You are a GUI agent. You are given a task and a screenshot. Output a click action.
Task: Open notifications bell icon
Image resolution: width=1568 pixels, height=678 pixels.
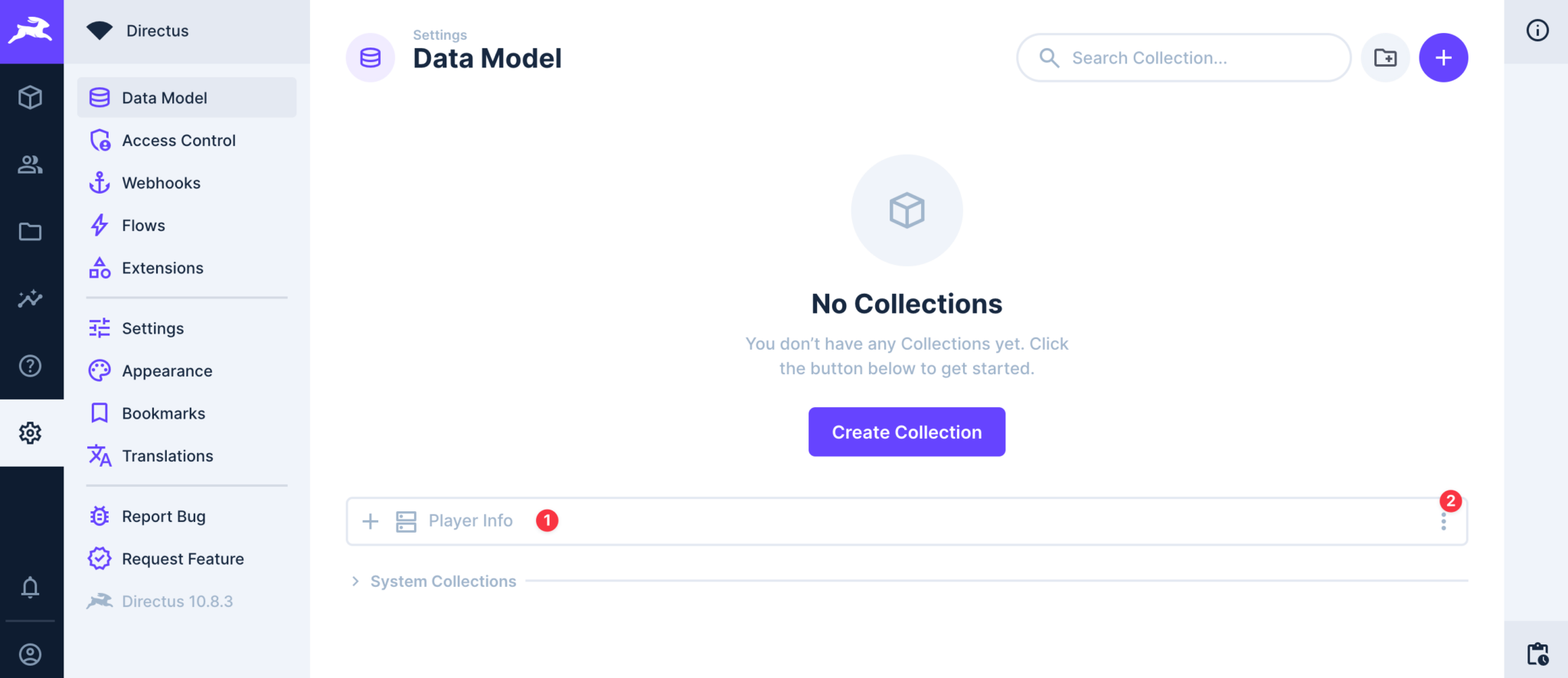31,588
